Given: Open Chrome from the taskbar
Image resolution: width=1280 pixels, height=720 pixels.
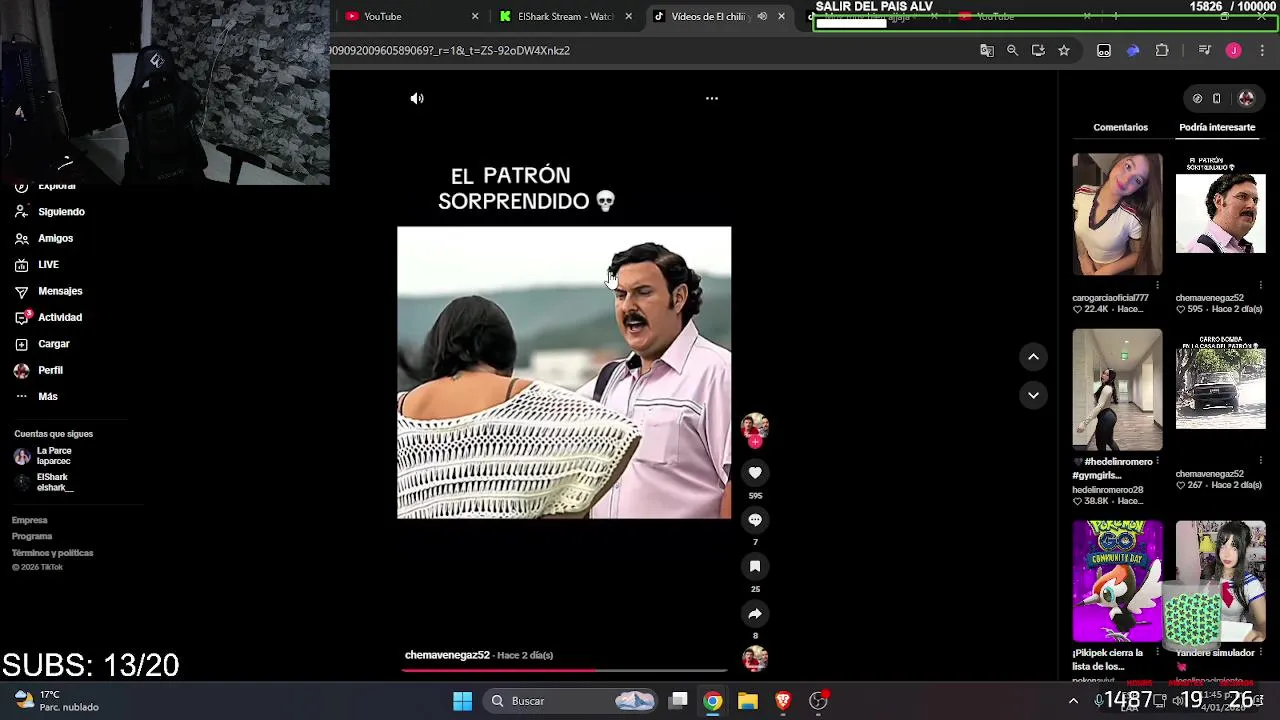Looking at the screenshot, I should coord(712,701).
